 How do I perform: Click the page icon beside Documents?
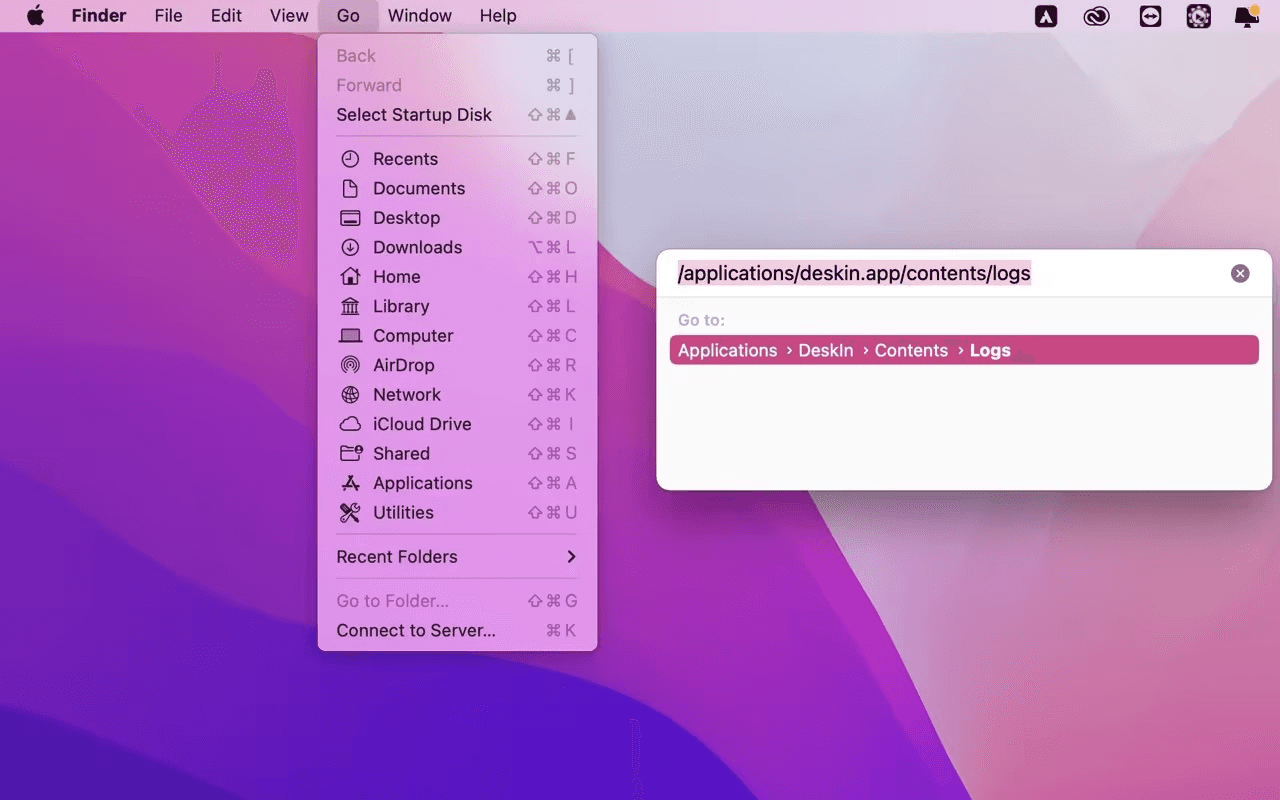pos(350,188)
